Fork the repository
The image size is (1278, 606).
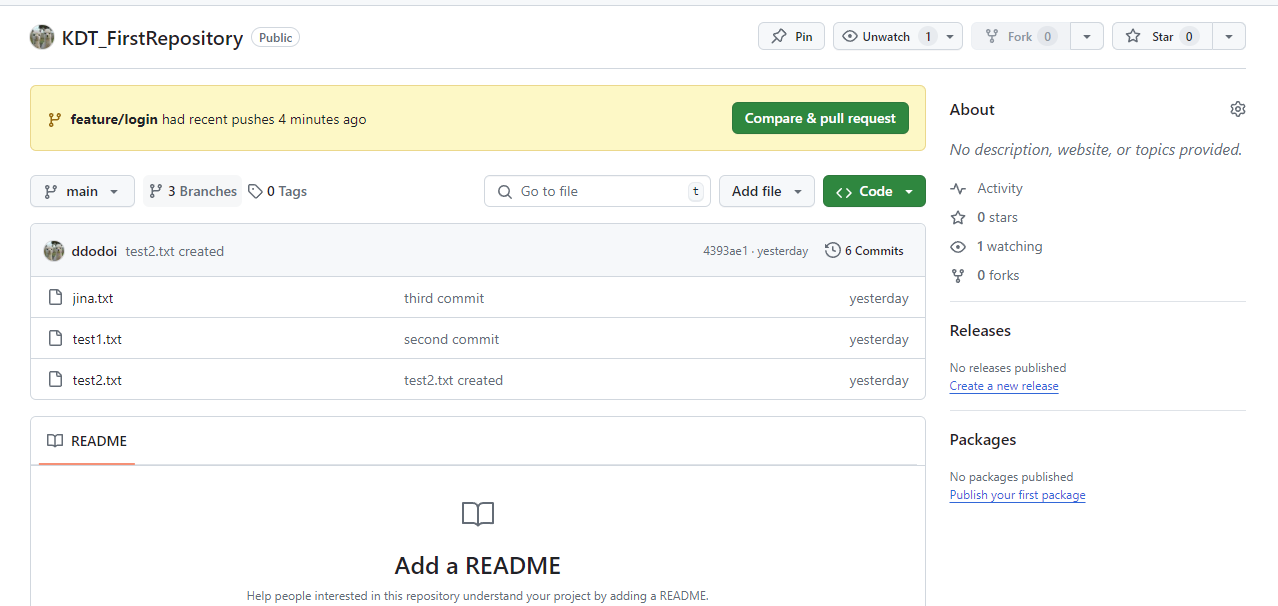point(1020,36)
